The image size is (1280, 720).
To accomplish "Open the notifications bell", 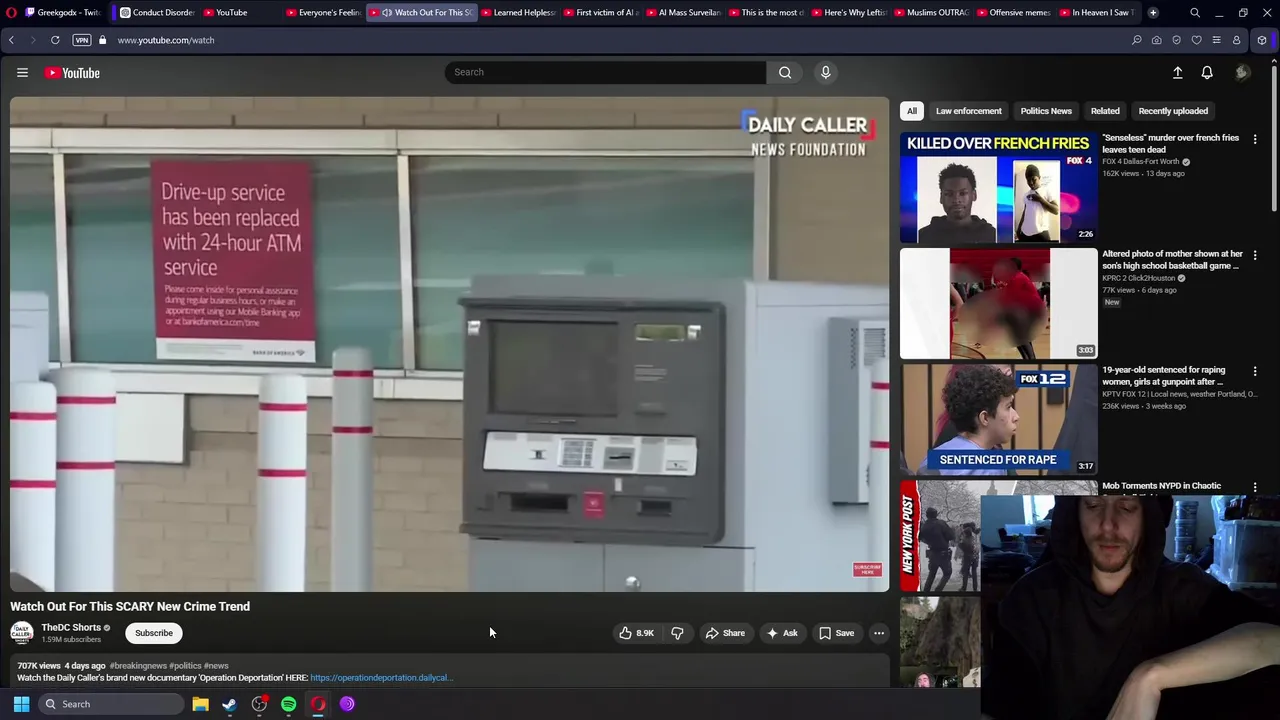I will pyautogui.click(x=1207, y=72).
